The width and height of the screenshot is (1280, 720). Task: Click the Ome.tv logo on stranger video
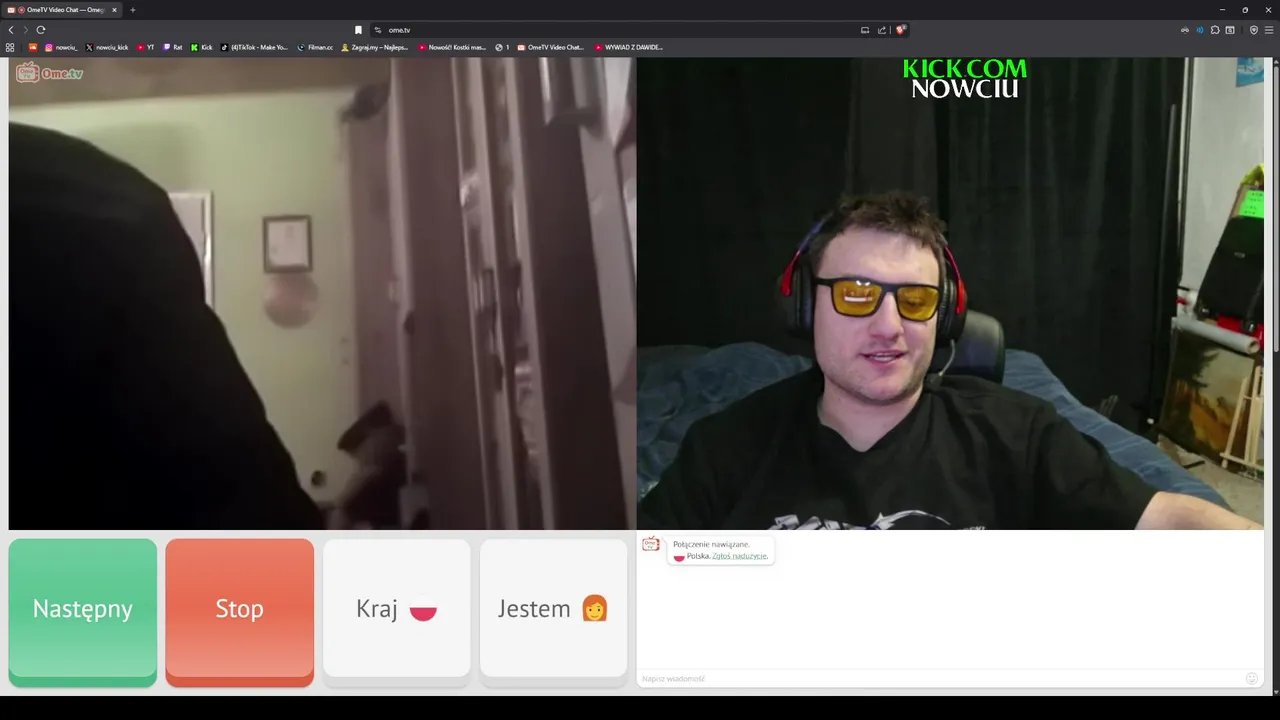tap(49, 73)
